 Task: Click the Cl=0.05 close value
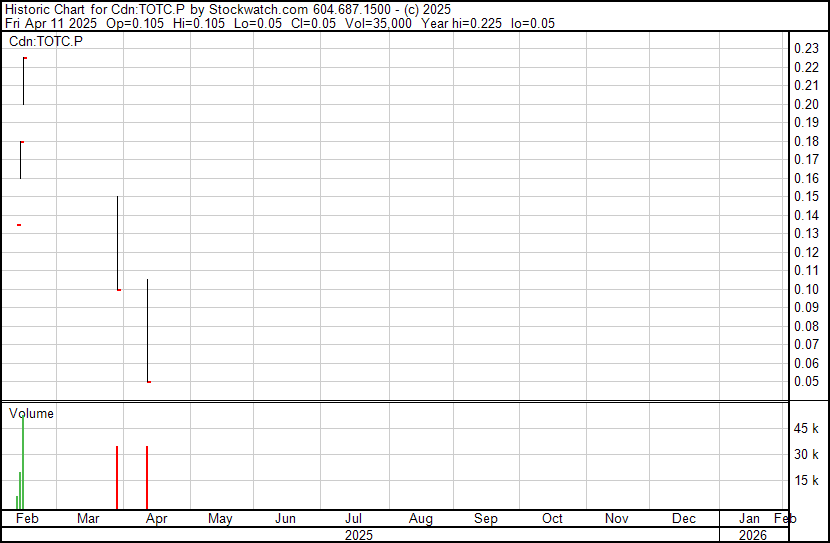[313, 23]
